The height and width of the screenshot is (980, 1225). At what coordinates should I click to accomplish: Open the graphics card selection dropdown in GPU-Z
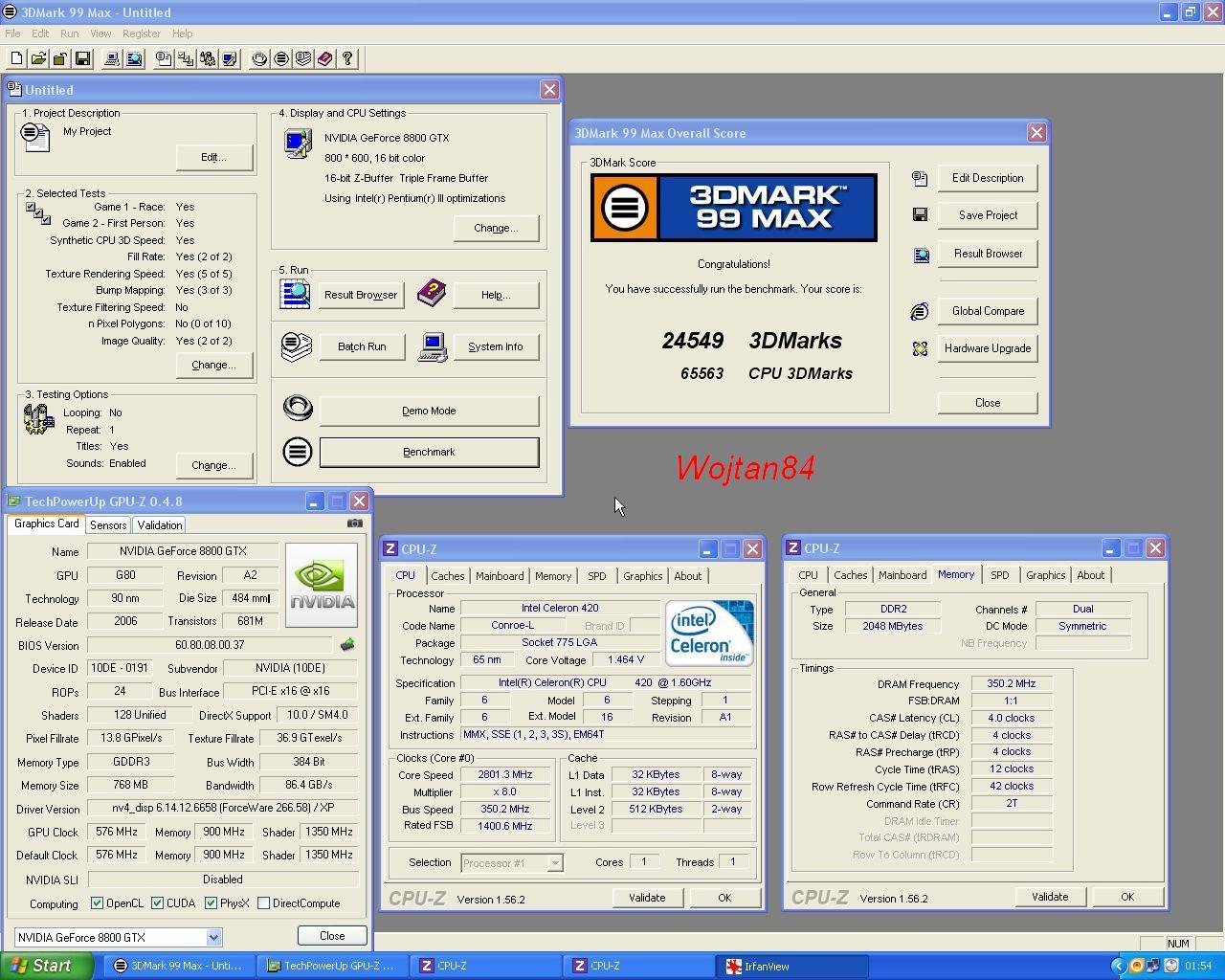pos(213,937)
